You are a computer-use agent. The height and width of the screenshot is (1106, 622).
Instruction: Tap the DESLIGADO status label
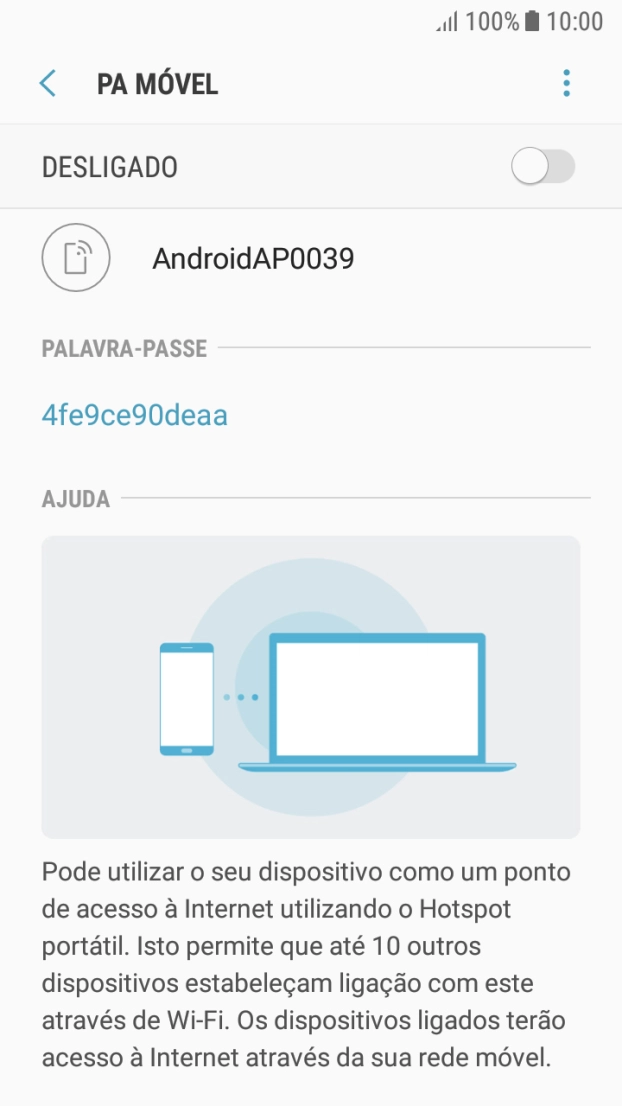[x=109, y=167]
